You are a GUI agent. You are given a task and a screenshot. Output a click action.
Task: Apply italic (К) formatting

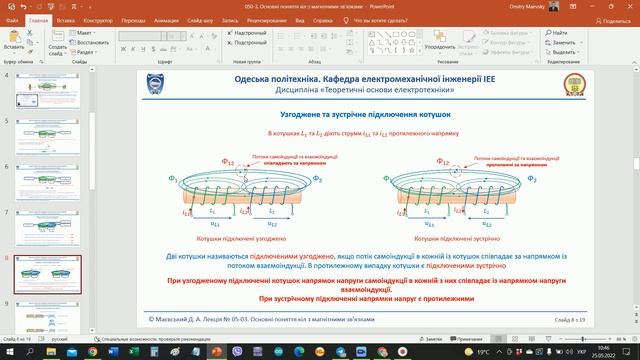coord(133,49)
